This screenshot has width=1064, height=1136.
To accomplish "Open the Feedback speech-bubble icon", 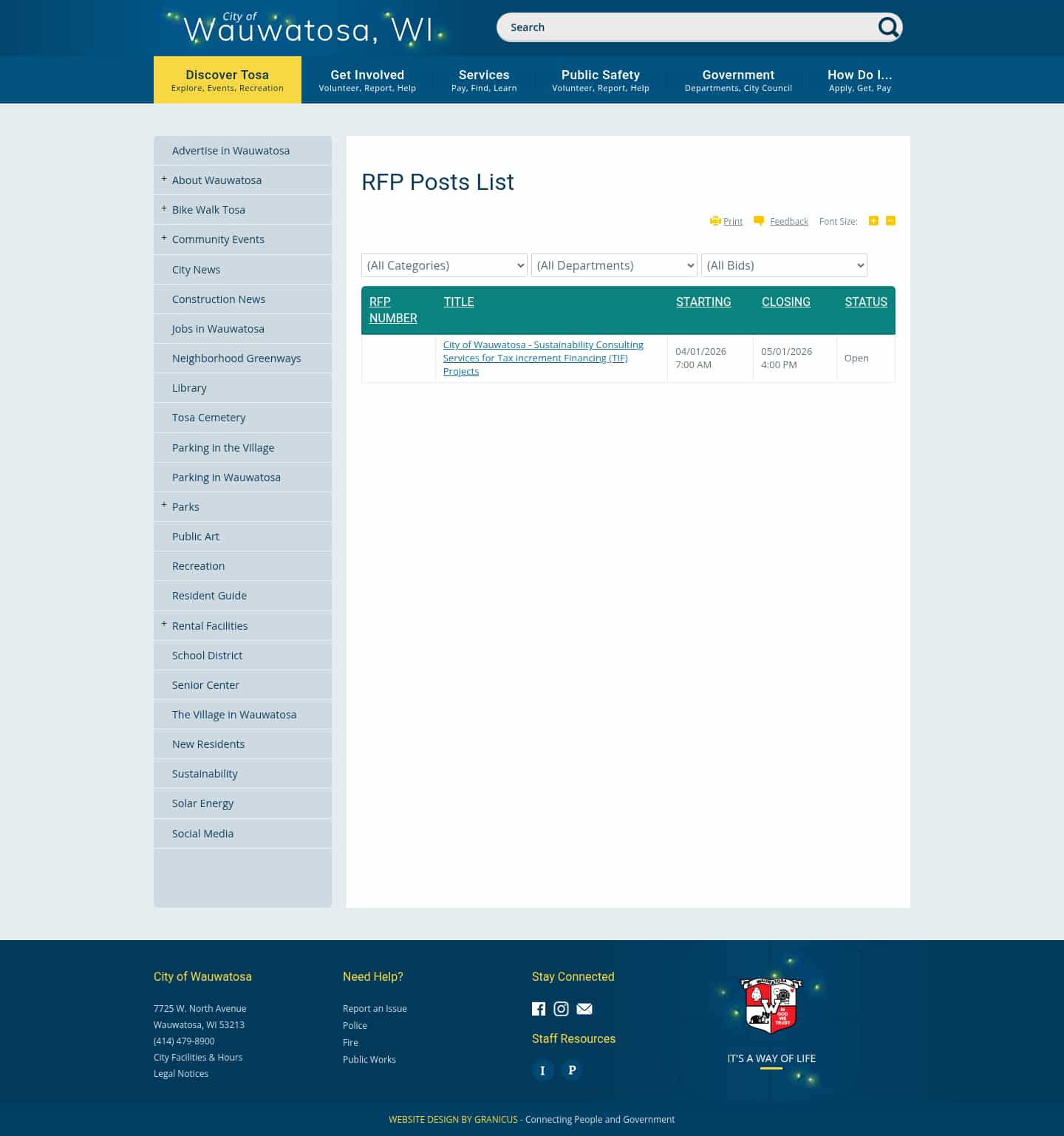I will [759, 220].
